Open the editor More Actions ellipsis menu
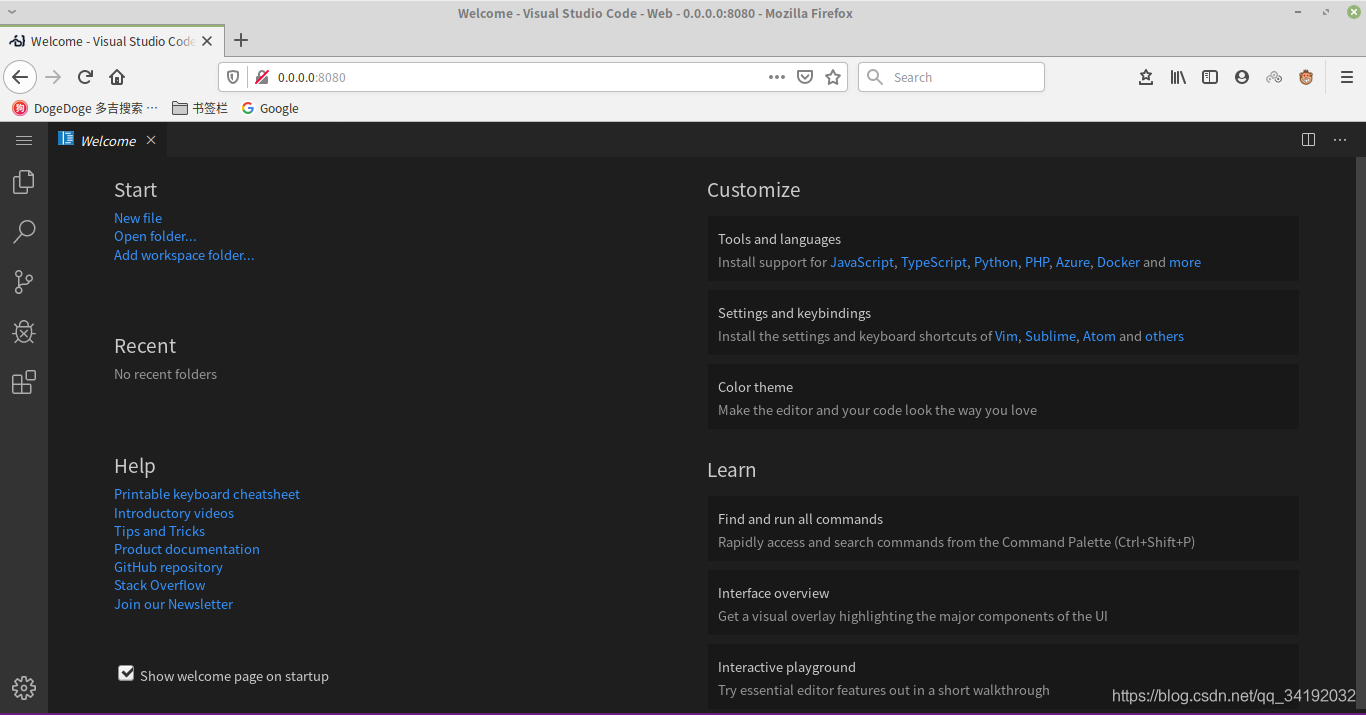 click(1340, 140)
